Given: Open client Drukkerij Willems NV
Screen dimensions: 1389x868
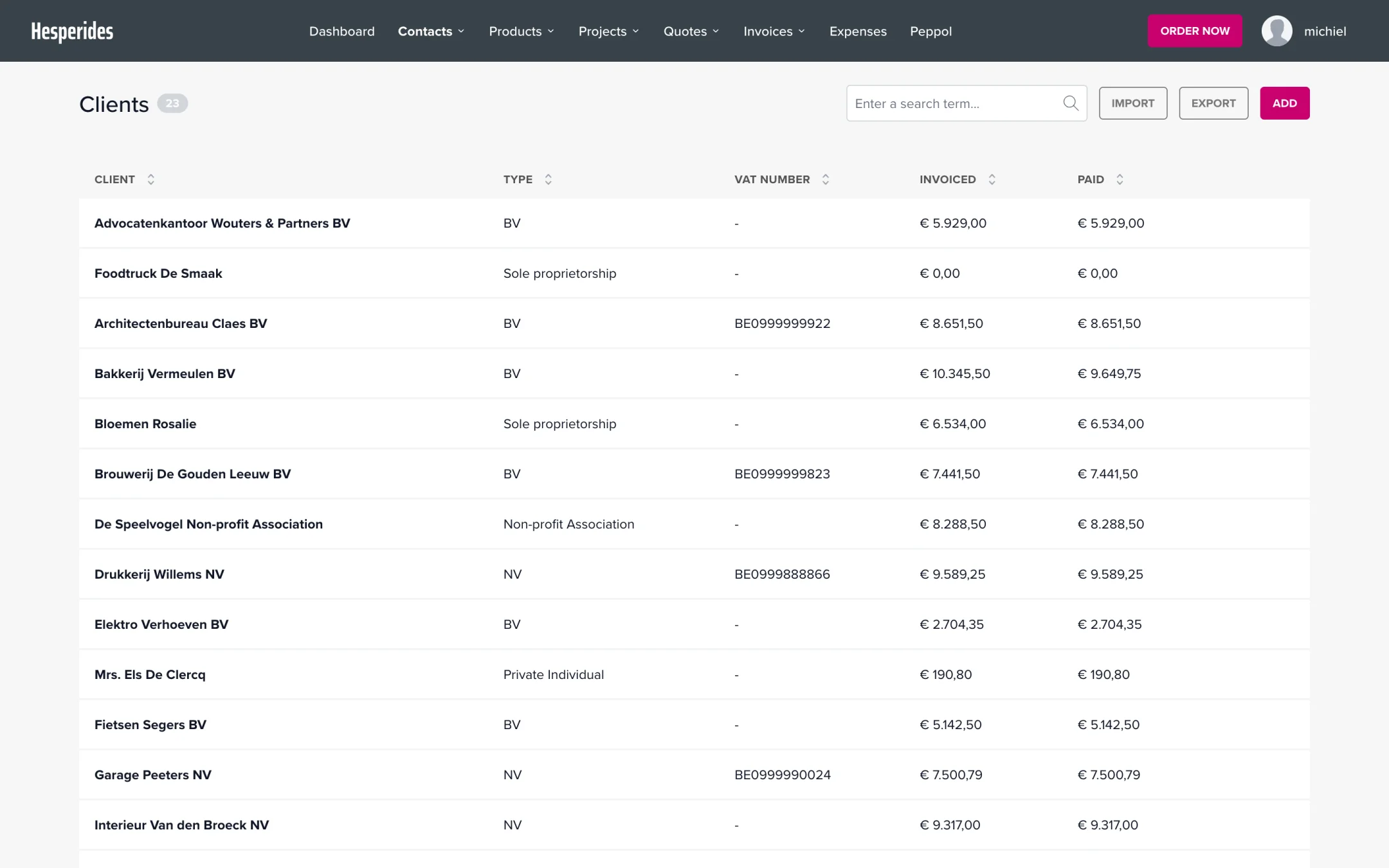Looking at the screenshot, I should pos(159,574).
